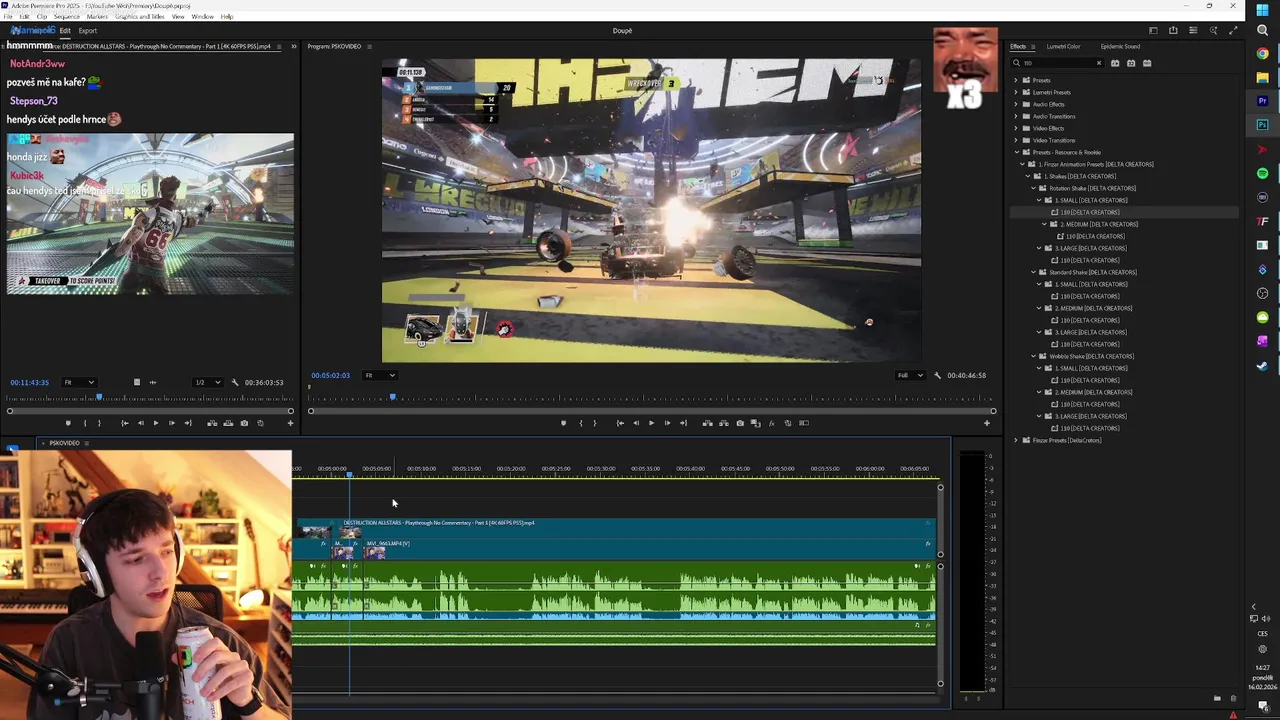The width and height of the screenshot is (1280, 720).
Task: Expand the Video Transitions folder
Action: click(x=1016, y=140)
